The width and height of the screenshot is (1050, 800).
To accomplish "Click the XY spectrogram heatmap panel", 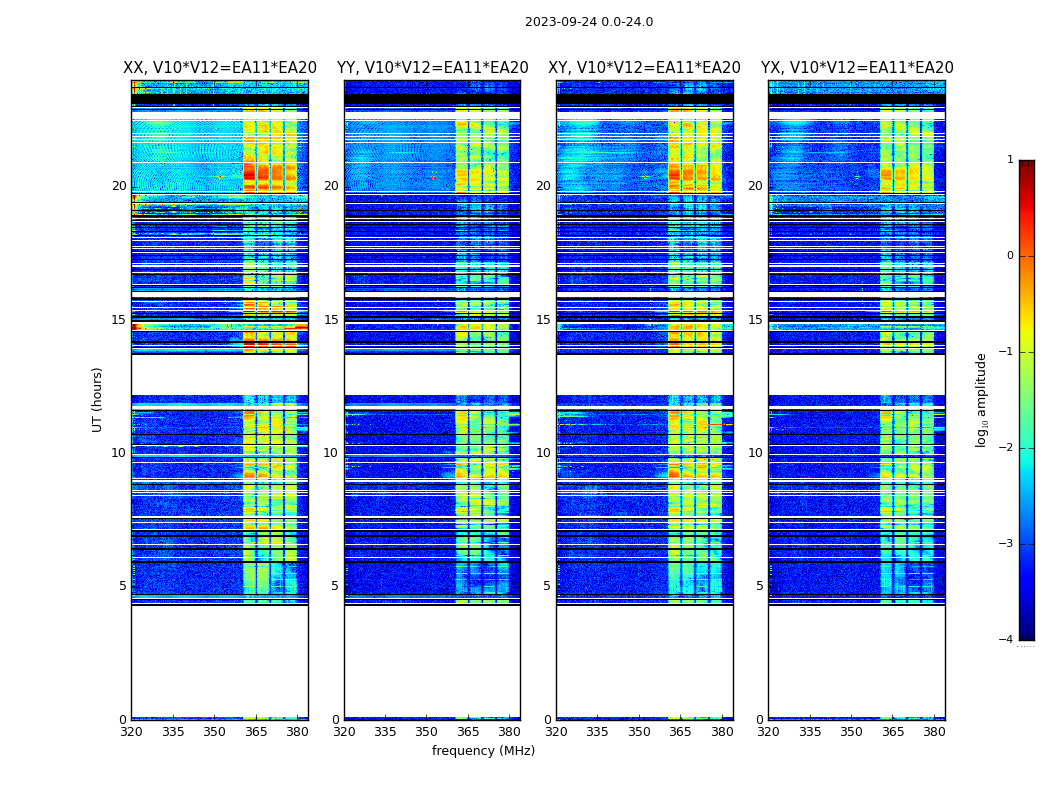I will [x=644, y=400].
